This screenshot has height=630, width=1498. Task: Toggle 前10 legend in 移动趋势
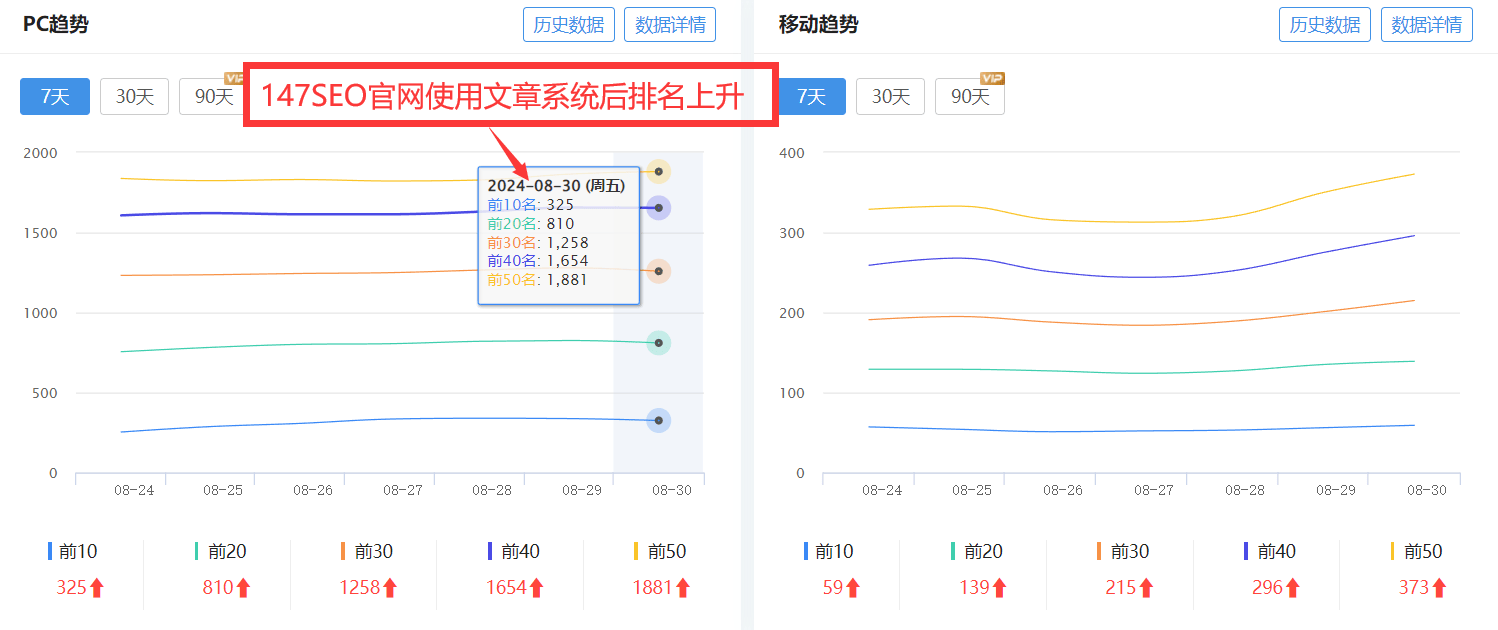pos(829,551)
